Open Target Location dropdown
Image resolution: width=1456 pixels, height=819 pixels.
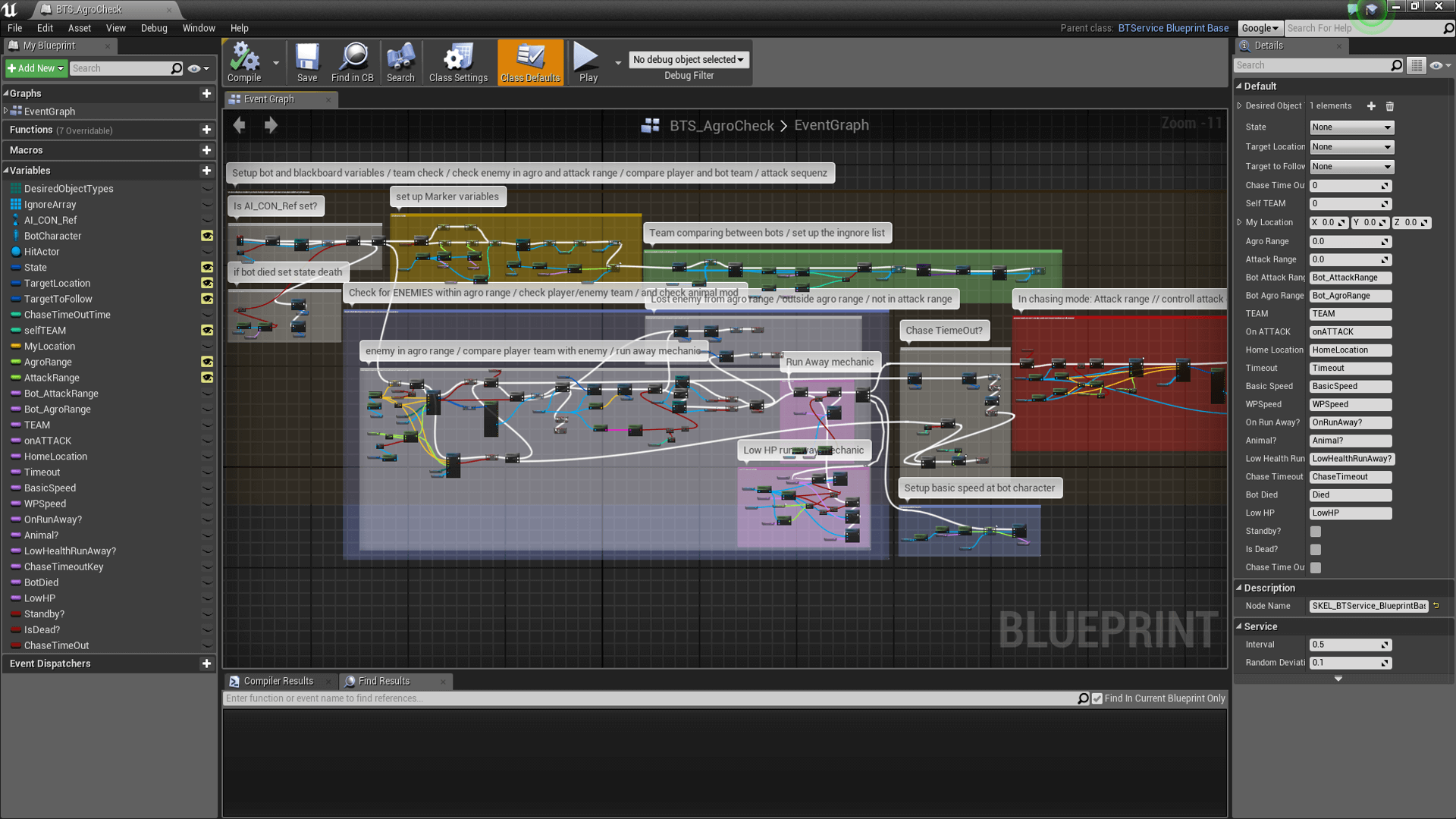tap(1352, 147)
